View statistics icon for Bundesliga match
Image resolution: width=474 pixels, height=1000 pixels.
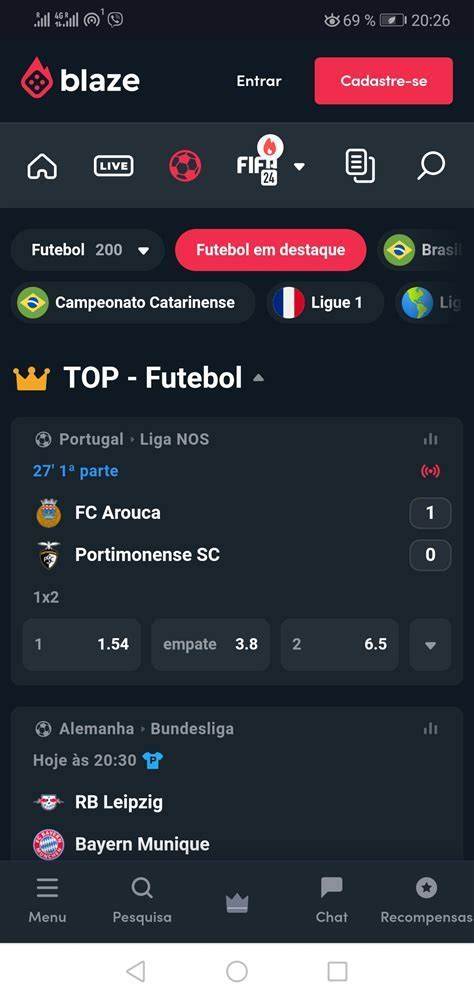click(x=431, y=729)
